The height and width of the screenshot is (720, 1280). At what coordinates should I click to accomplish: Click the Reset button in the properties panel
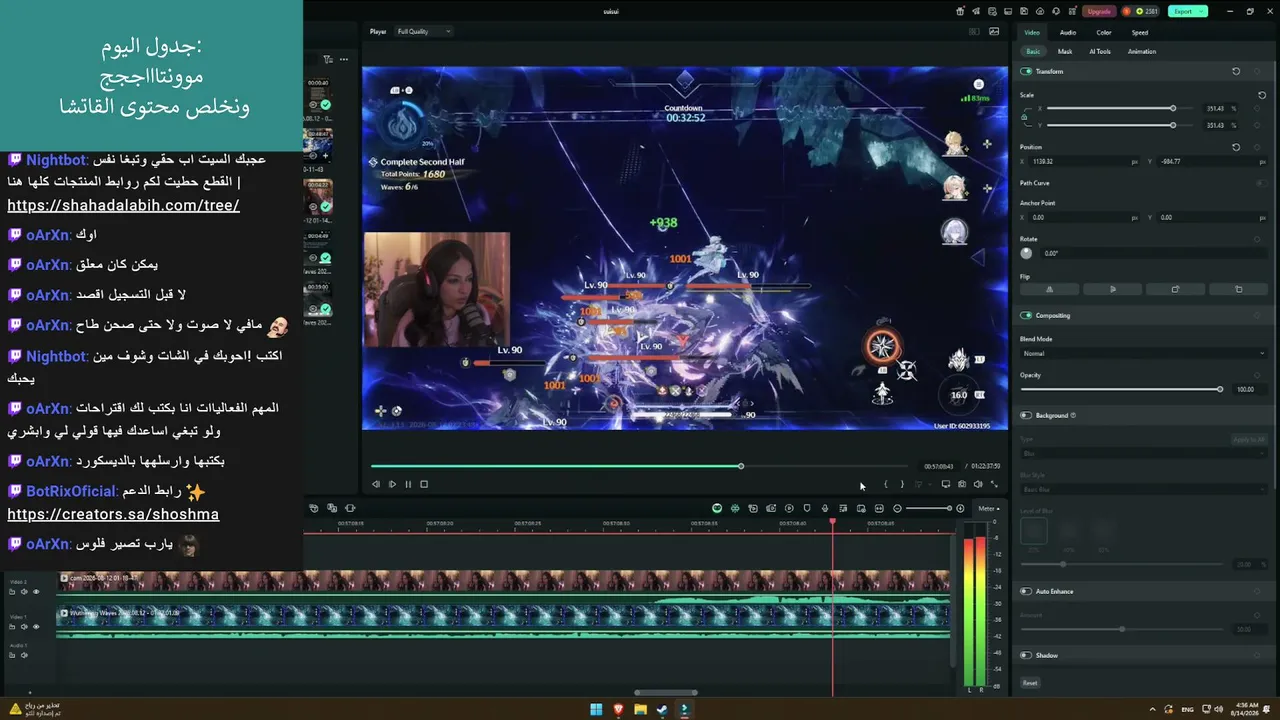pos(1030,683)
